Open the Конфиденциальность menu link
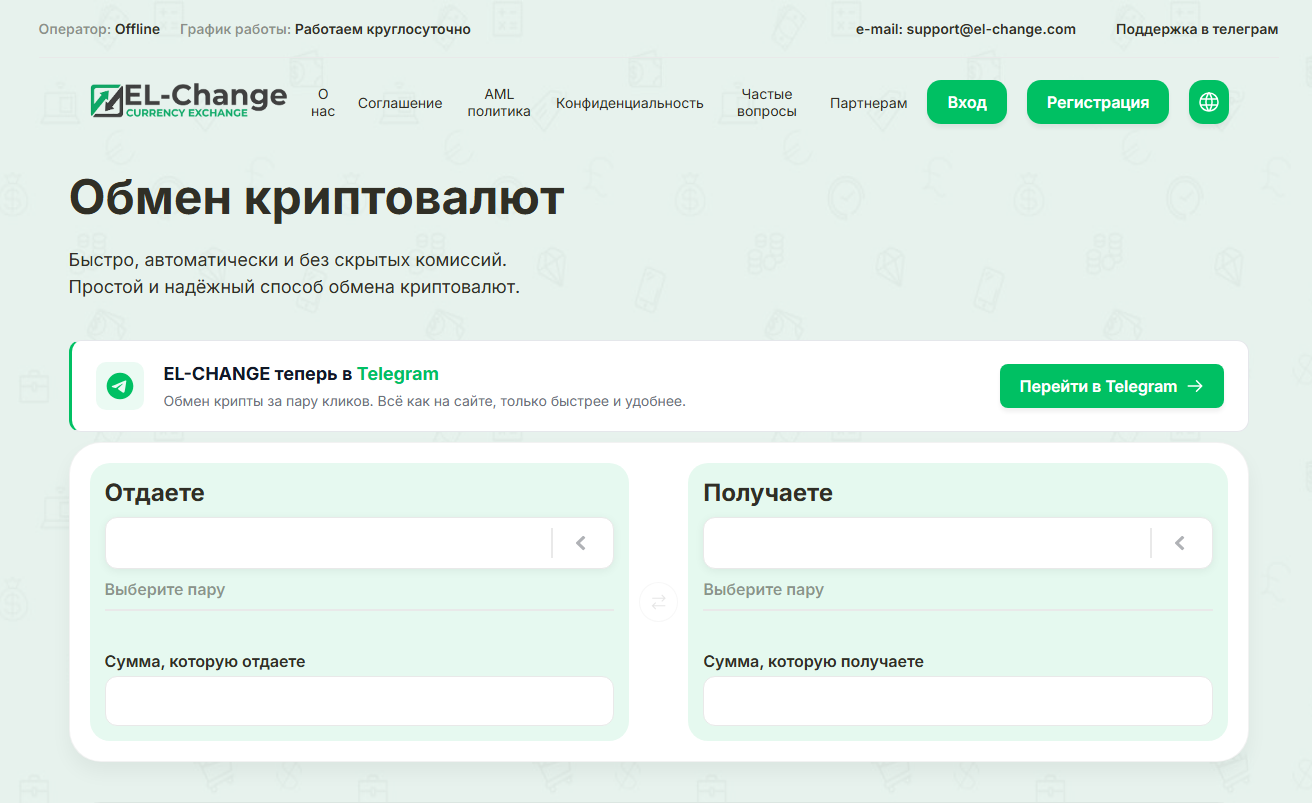The width and height of the screenshot is (1312, 803). (x=630, y=103)
